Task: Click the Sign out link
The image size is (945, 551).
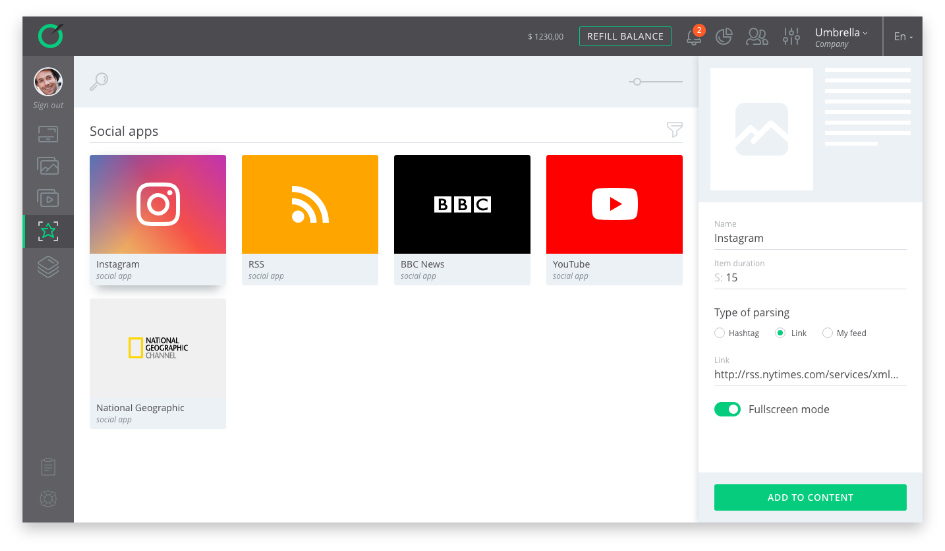Action: (x=48, y=105)
